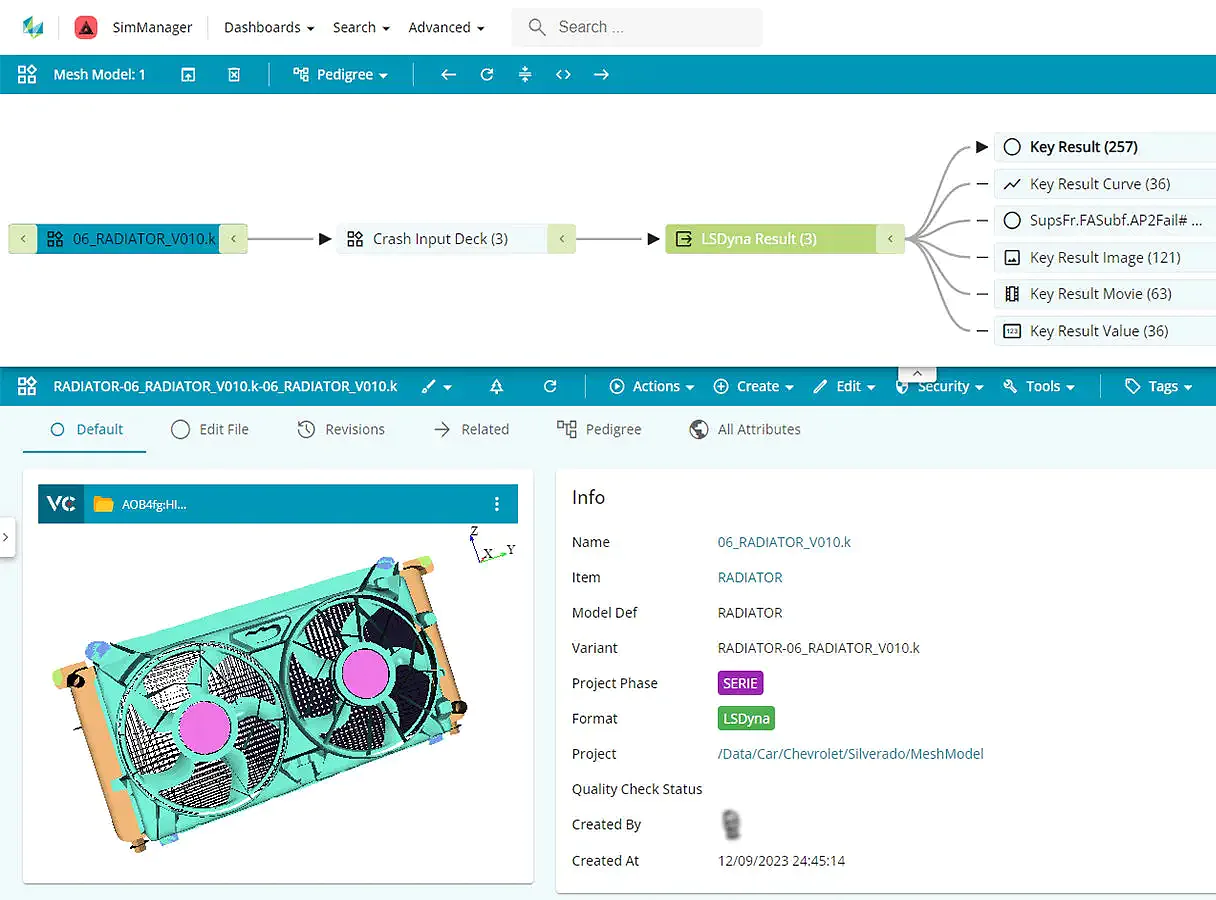Click the Hexagon logo icon
This screenshot has height=900, width=1216.
pyautogui.click(x=33, y=27)
